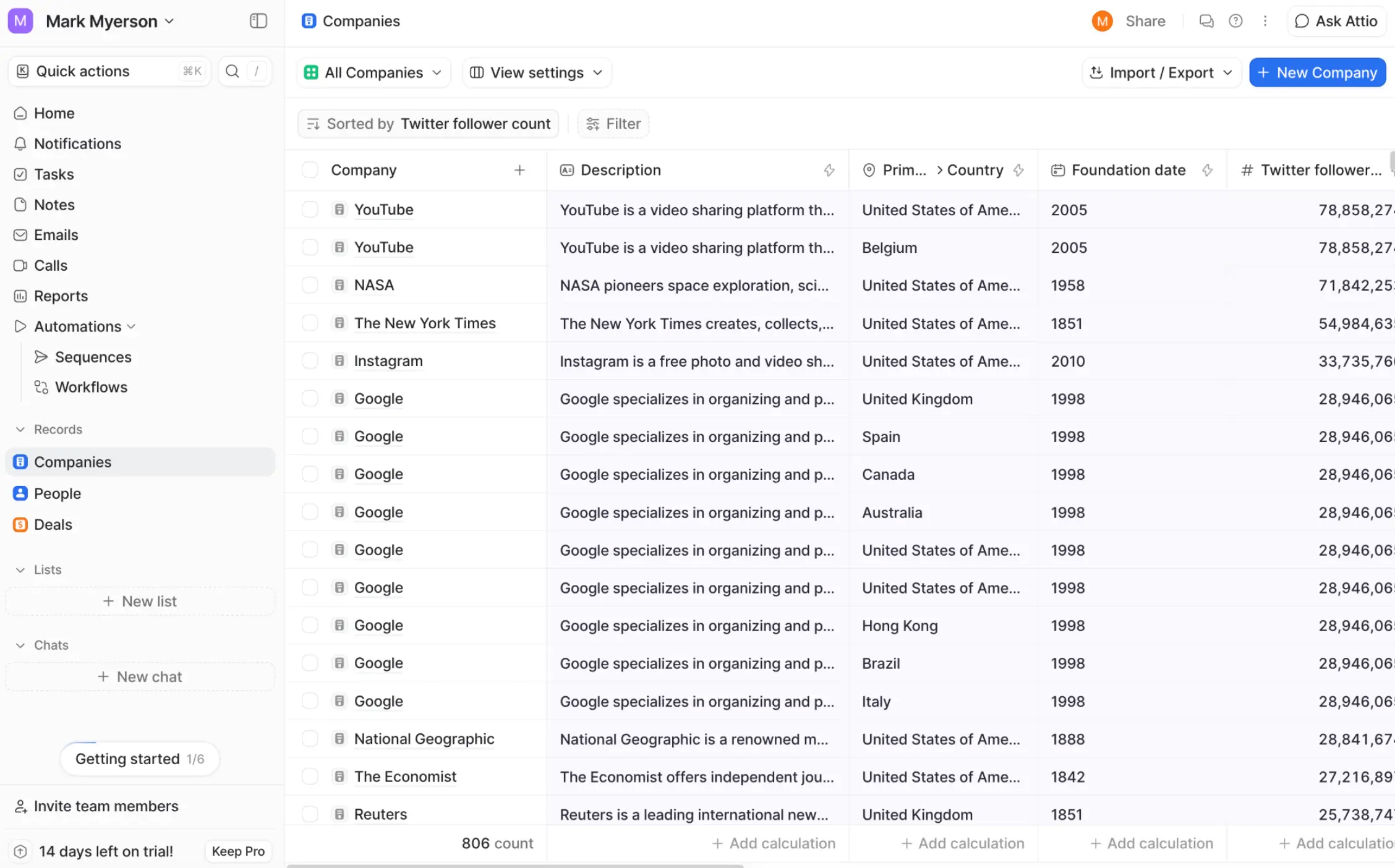Open the All Companies view dropdown
The height and width of the screenshot is (868, 1395).
(373, 72)
